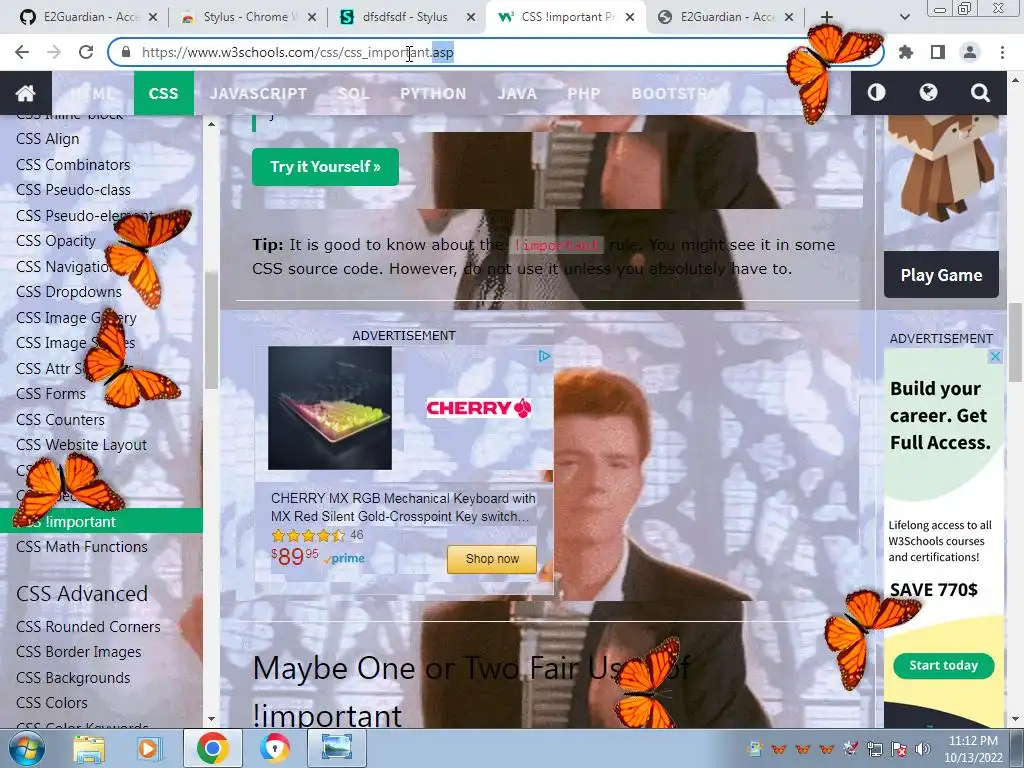Reload the page with refresh icon

coord(86,52)
